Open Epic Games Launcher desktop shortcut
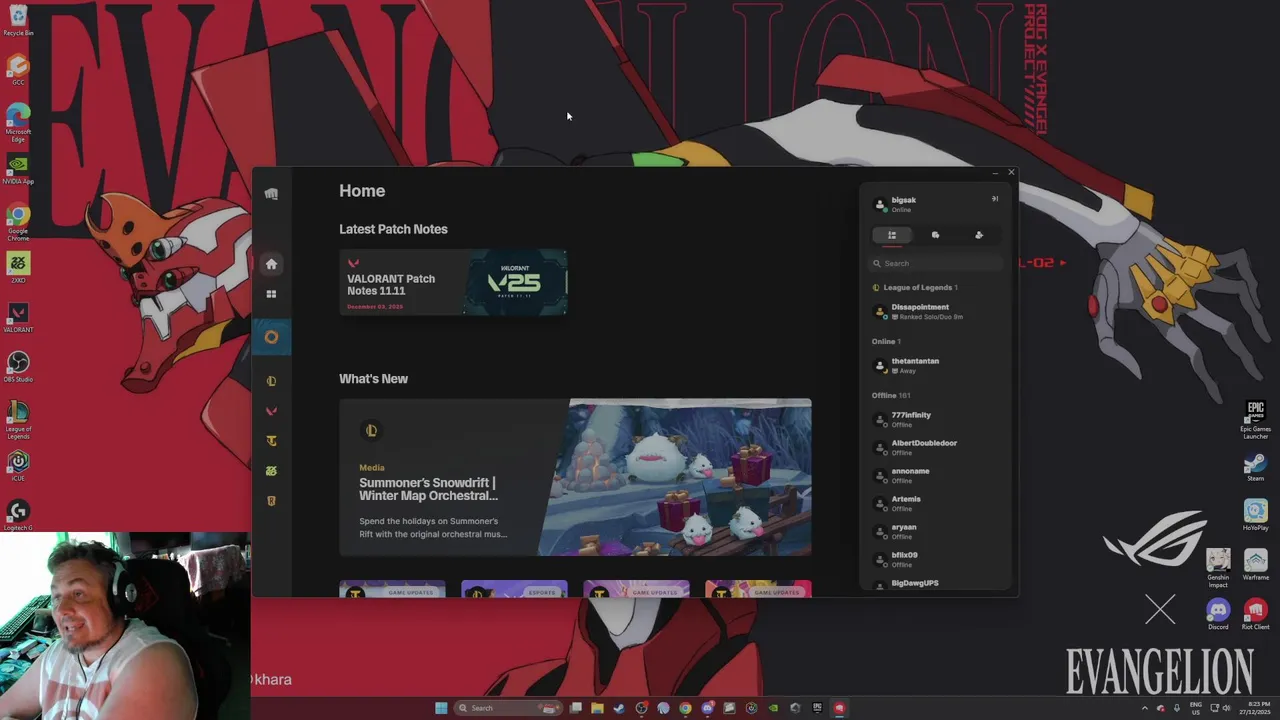The width and height of the screenshot is (1280, 720). coord(1255,420)
